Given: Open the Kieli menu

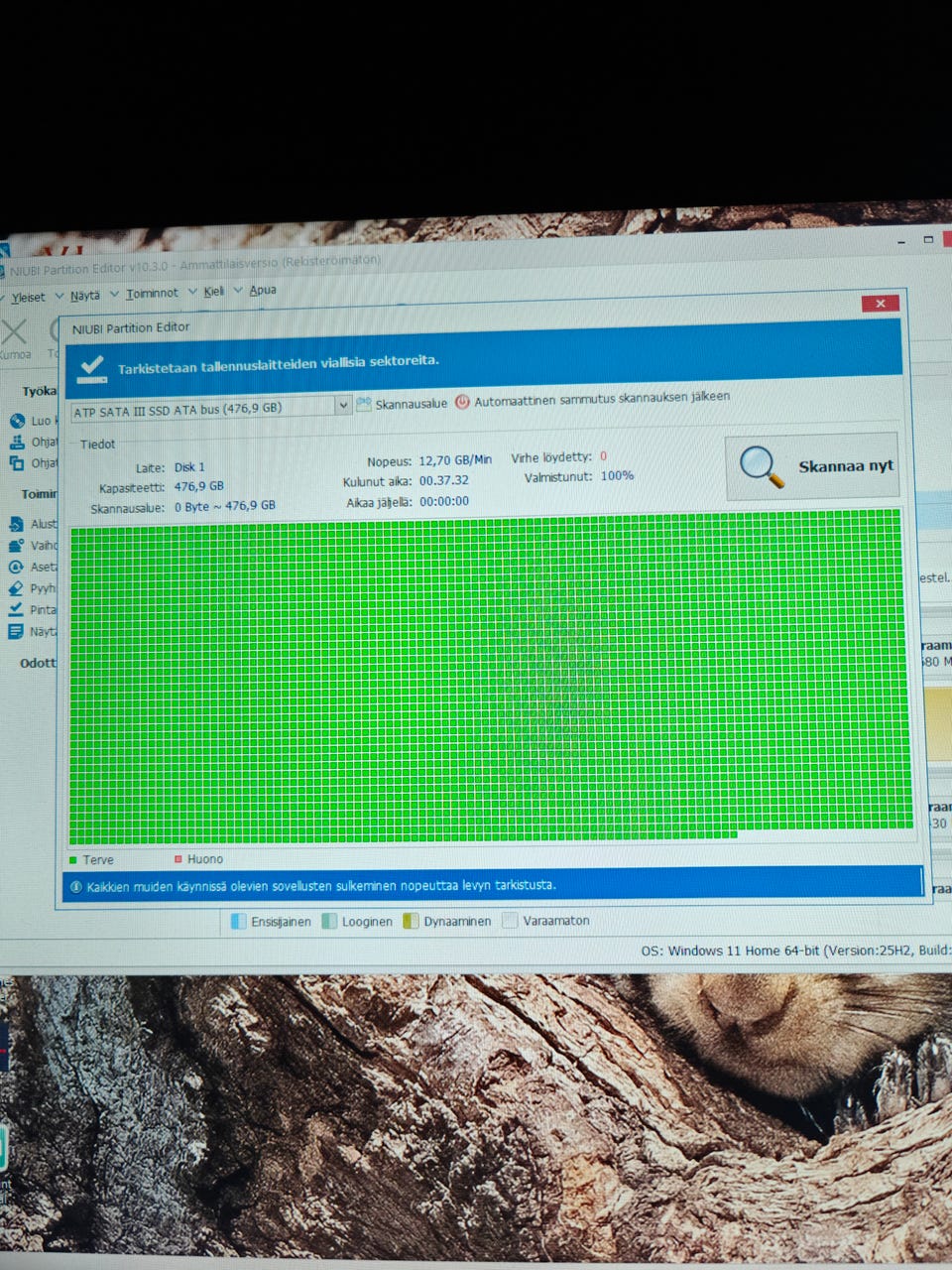Looking at the screenshot, I should 214,292.
